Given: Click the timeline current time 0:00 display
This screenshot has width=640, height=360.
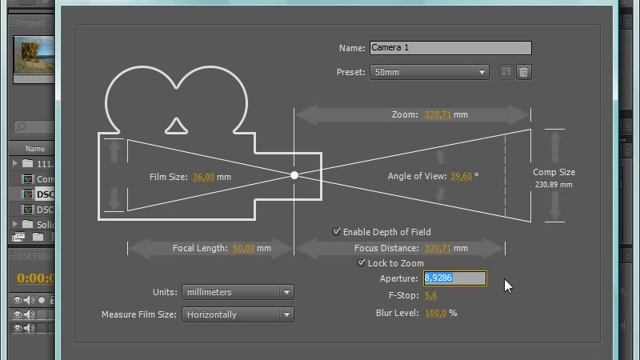Looking at the screenshot, I should click(35, 278).
